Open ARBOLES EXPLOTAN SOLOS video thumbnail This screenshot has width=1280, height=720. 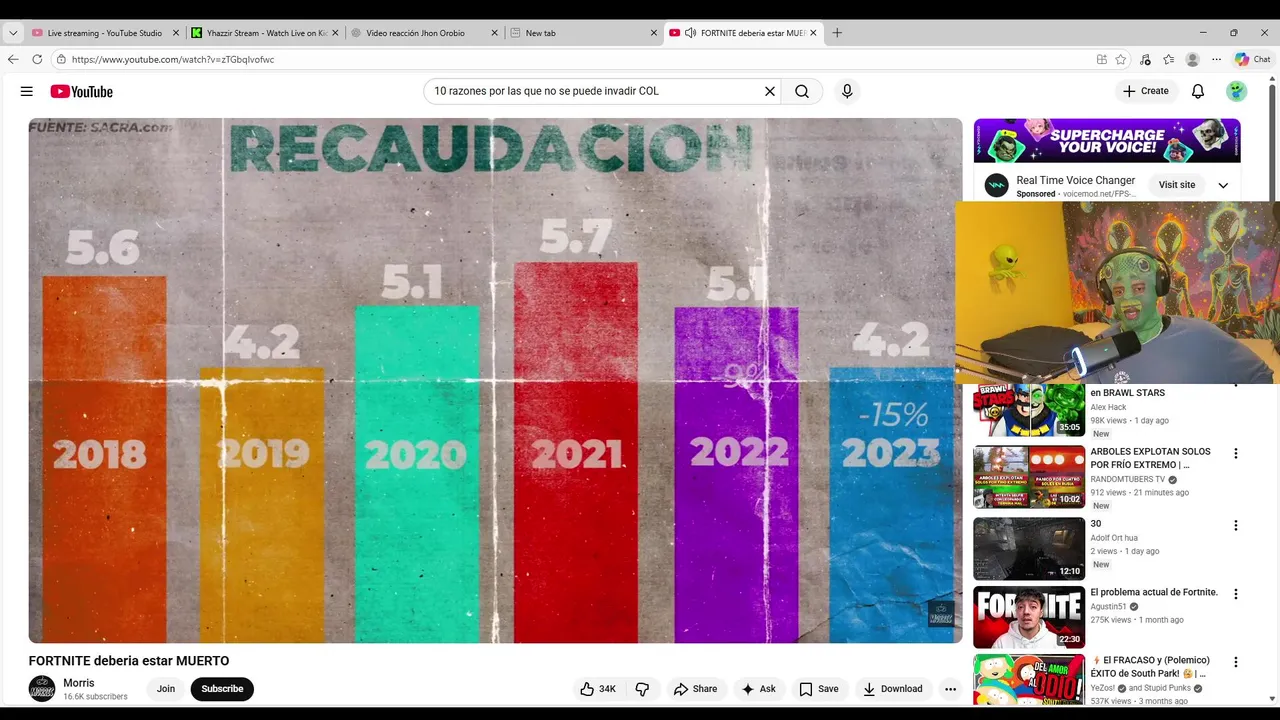pyautogui.click(x=1029, y=477)
